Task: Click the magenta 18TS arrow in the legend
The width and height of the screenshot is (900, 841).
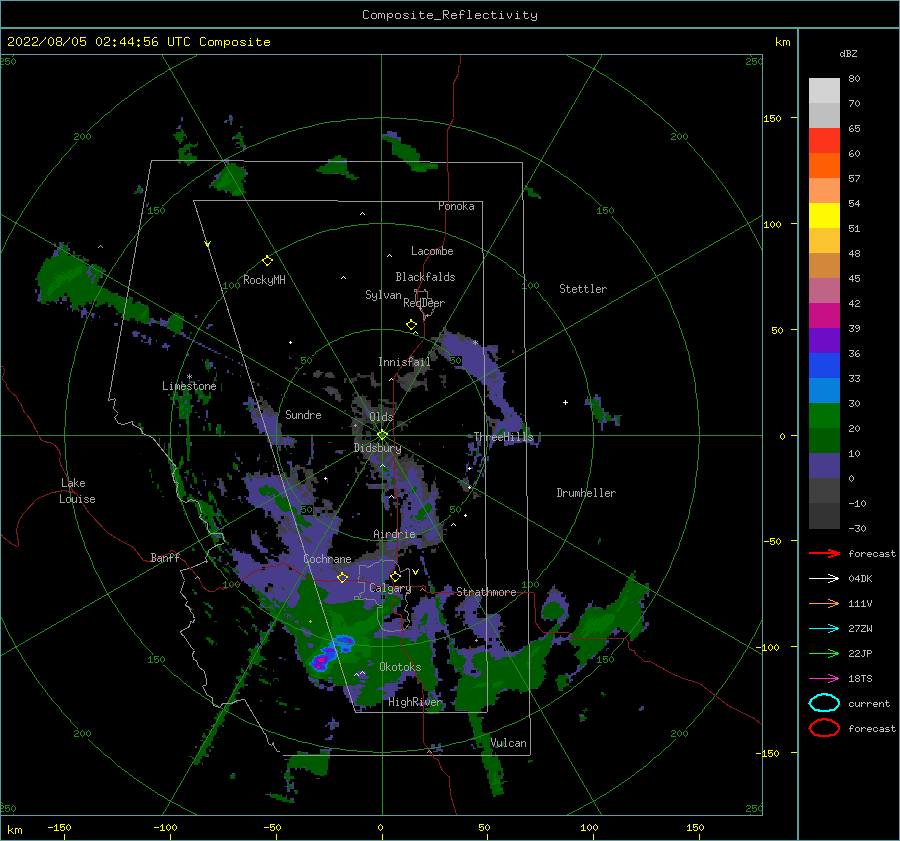Action: 824,679
